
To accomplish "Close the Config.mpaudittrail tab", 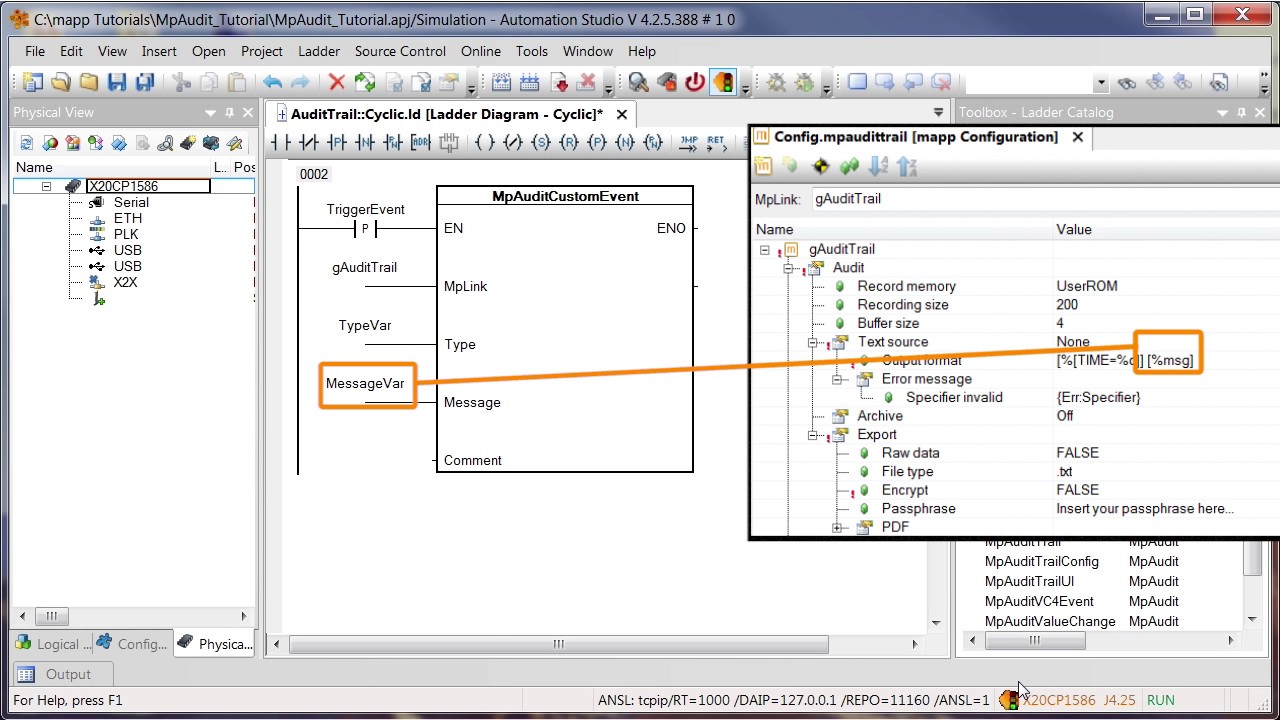I will click(x=1078, y=137).
